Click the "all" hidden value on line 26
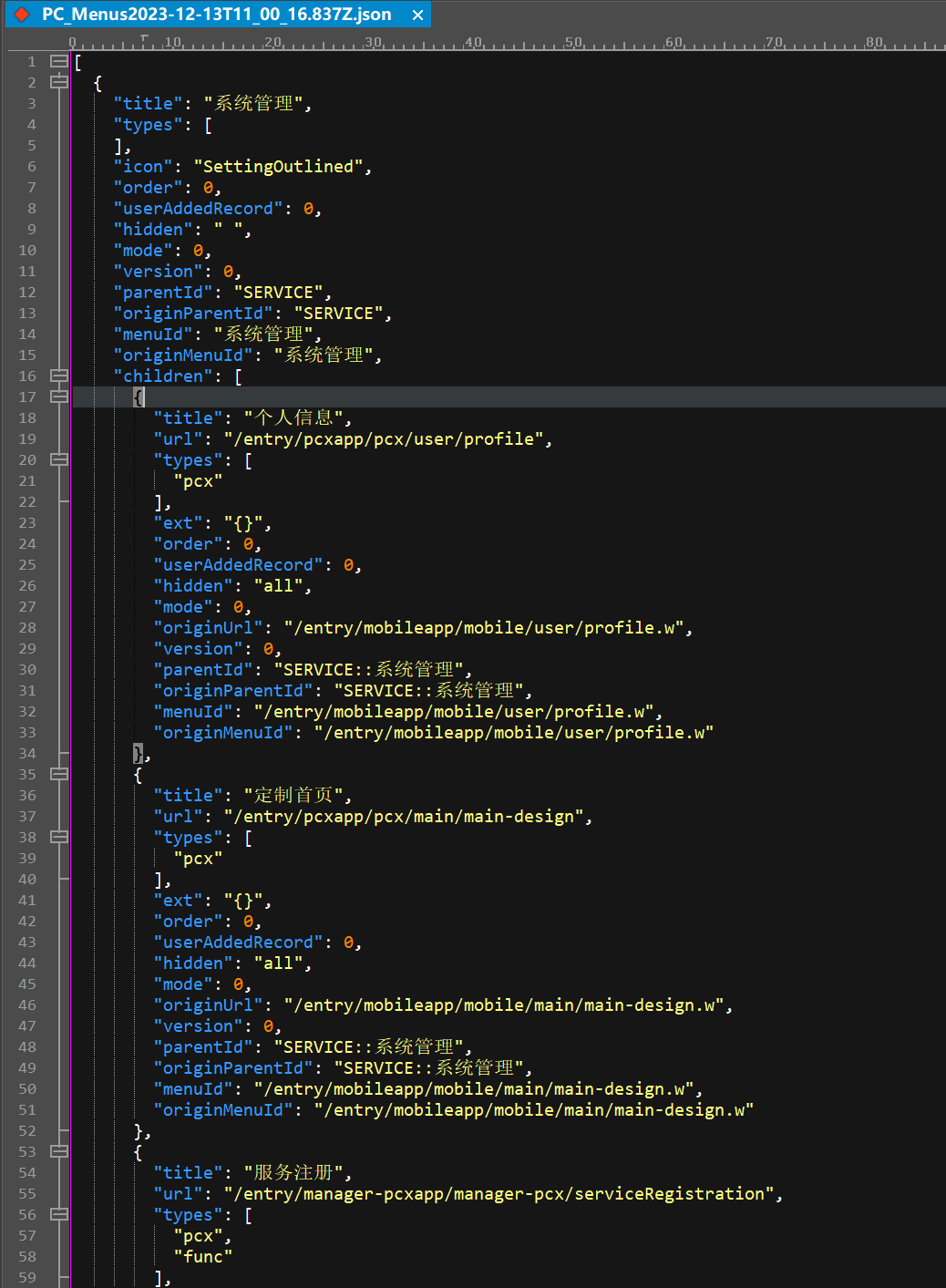946x1288 pixels. pyautogui.click(x=278, y=585)
